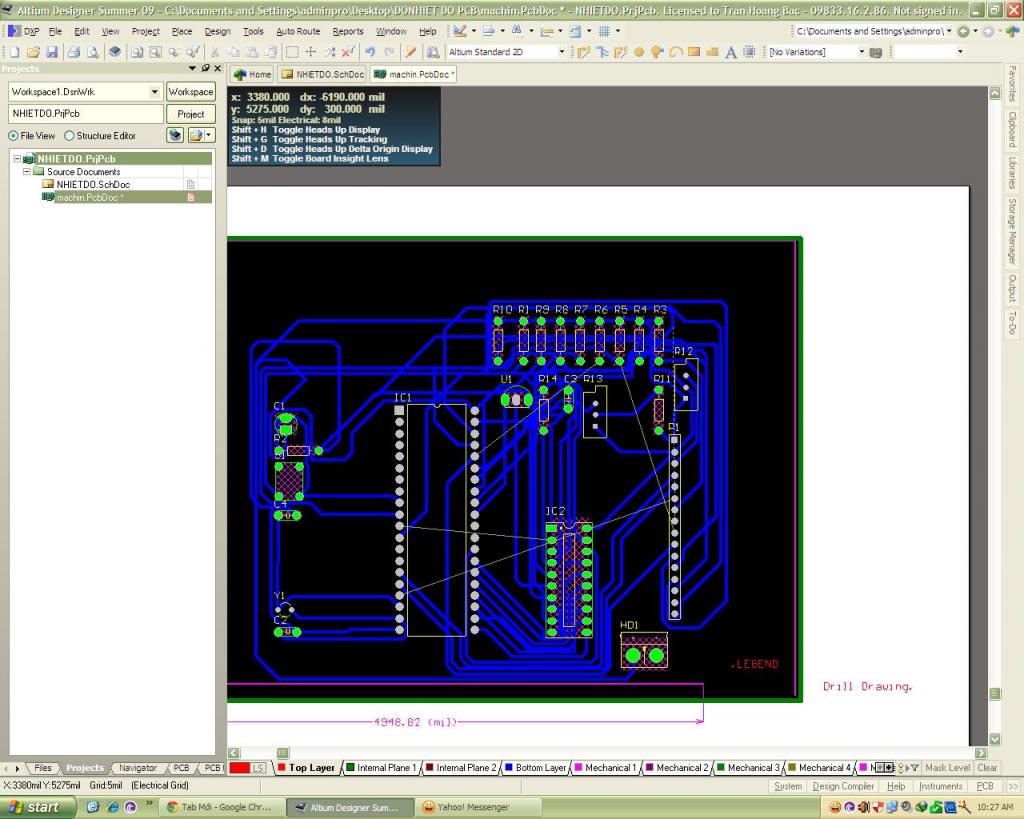The height and width of the screenshot is (819, 1024).
Task: Choose the Structure Editor radio button
Action: [69, 136]
